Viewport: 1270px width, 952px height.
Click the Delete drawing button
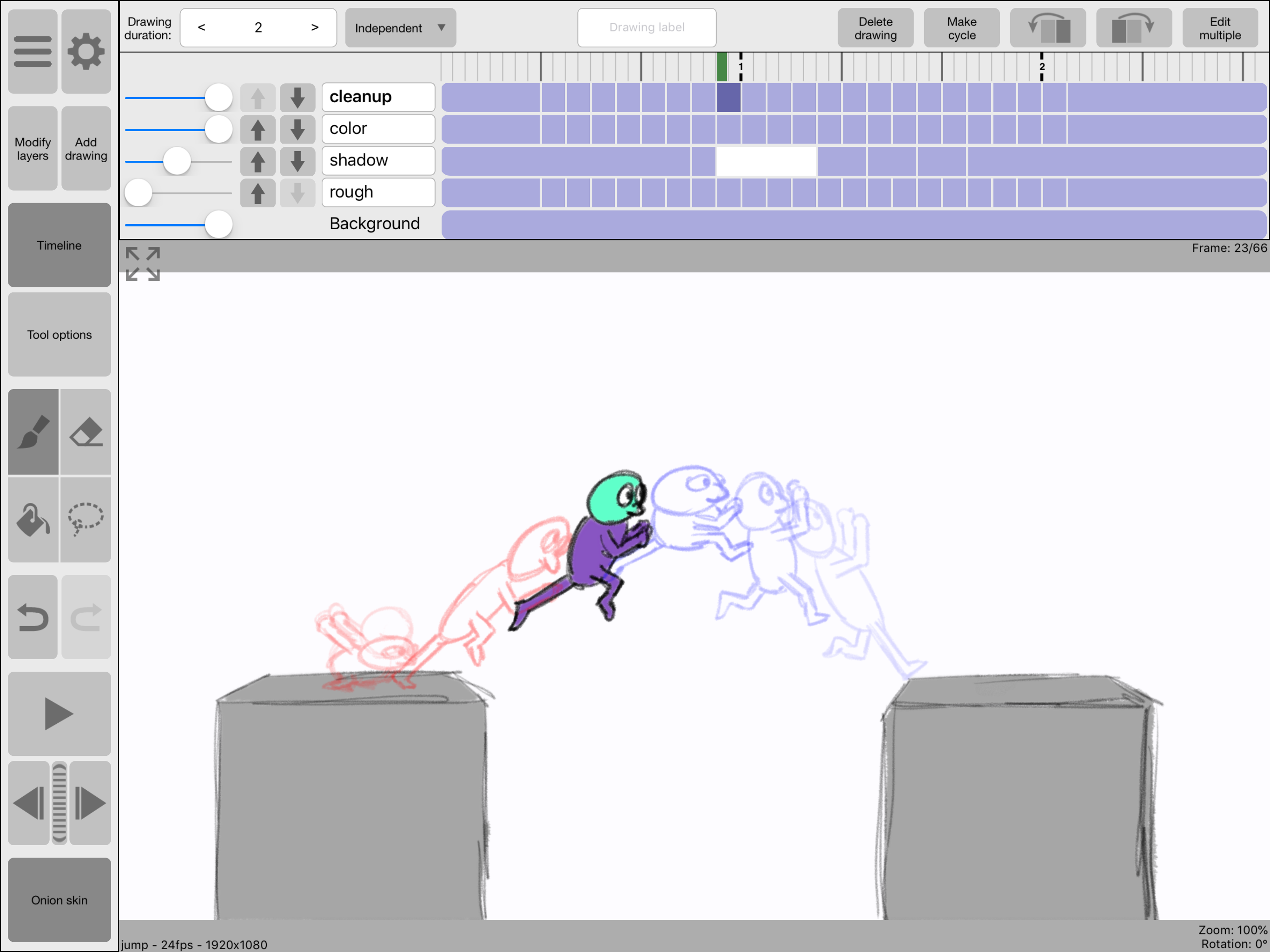click(x=875, y=28)
